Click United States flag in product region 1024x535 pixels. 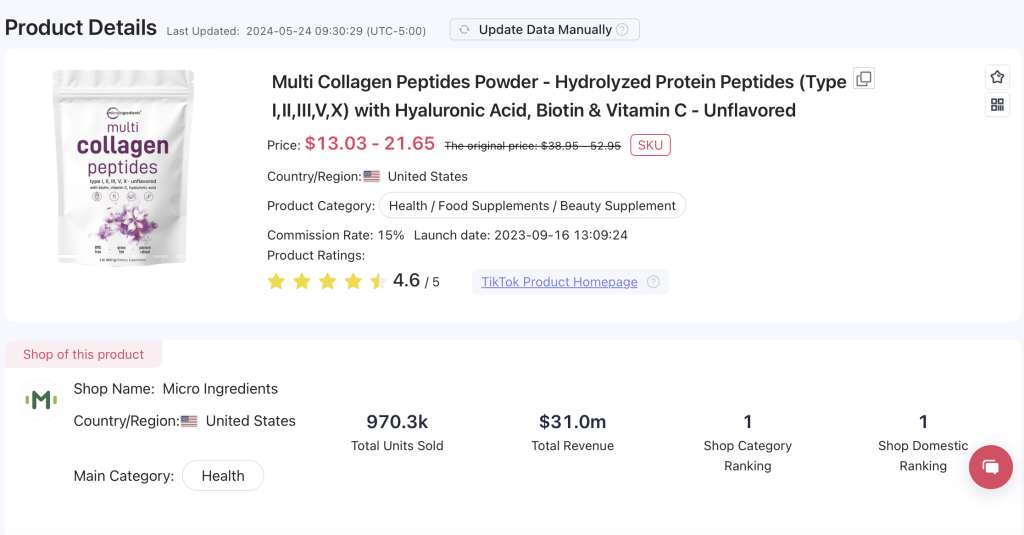point(372,176)
